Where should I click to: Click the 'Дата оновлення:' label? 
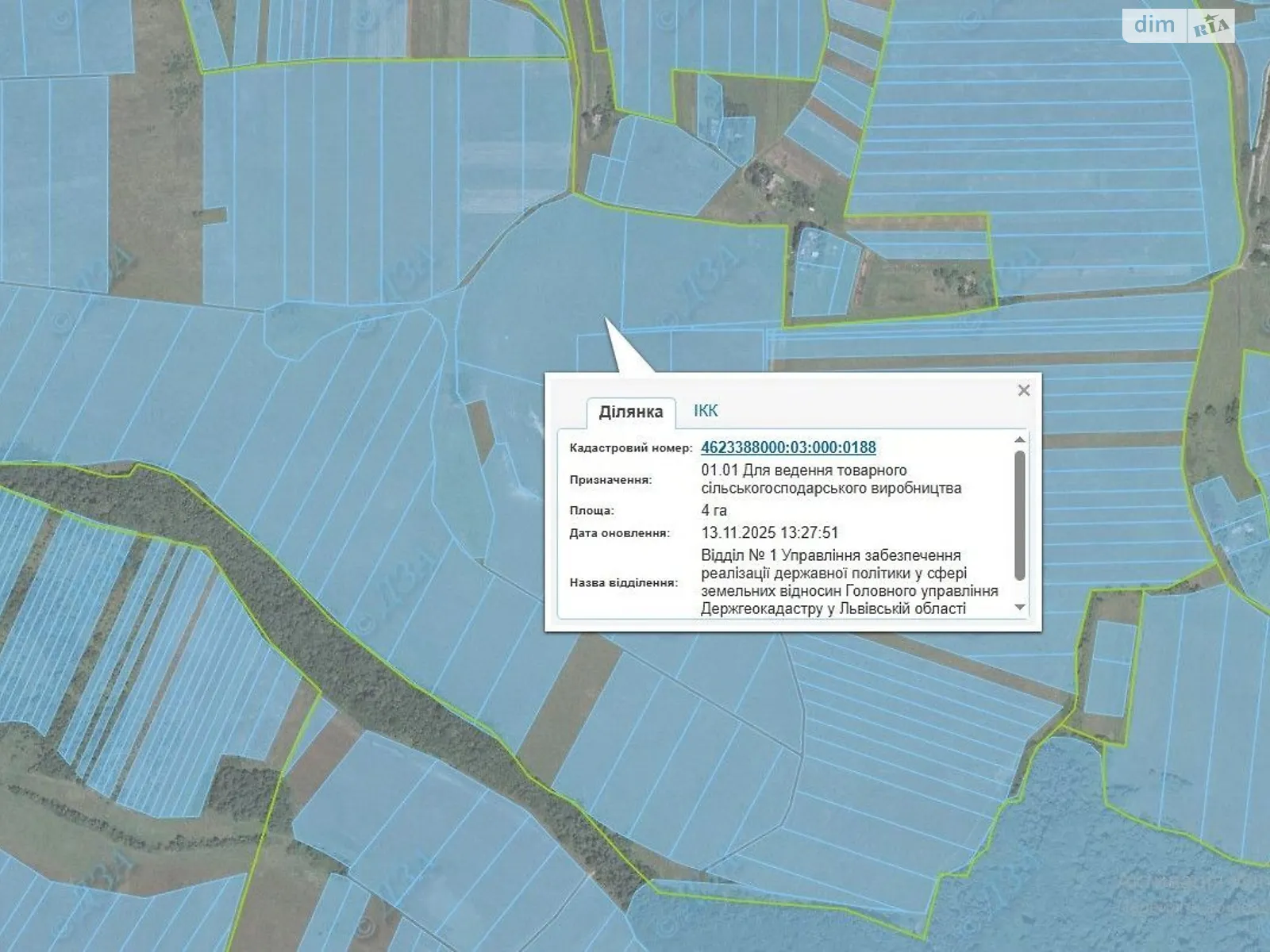619,533
